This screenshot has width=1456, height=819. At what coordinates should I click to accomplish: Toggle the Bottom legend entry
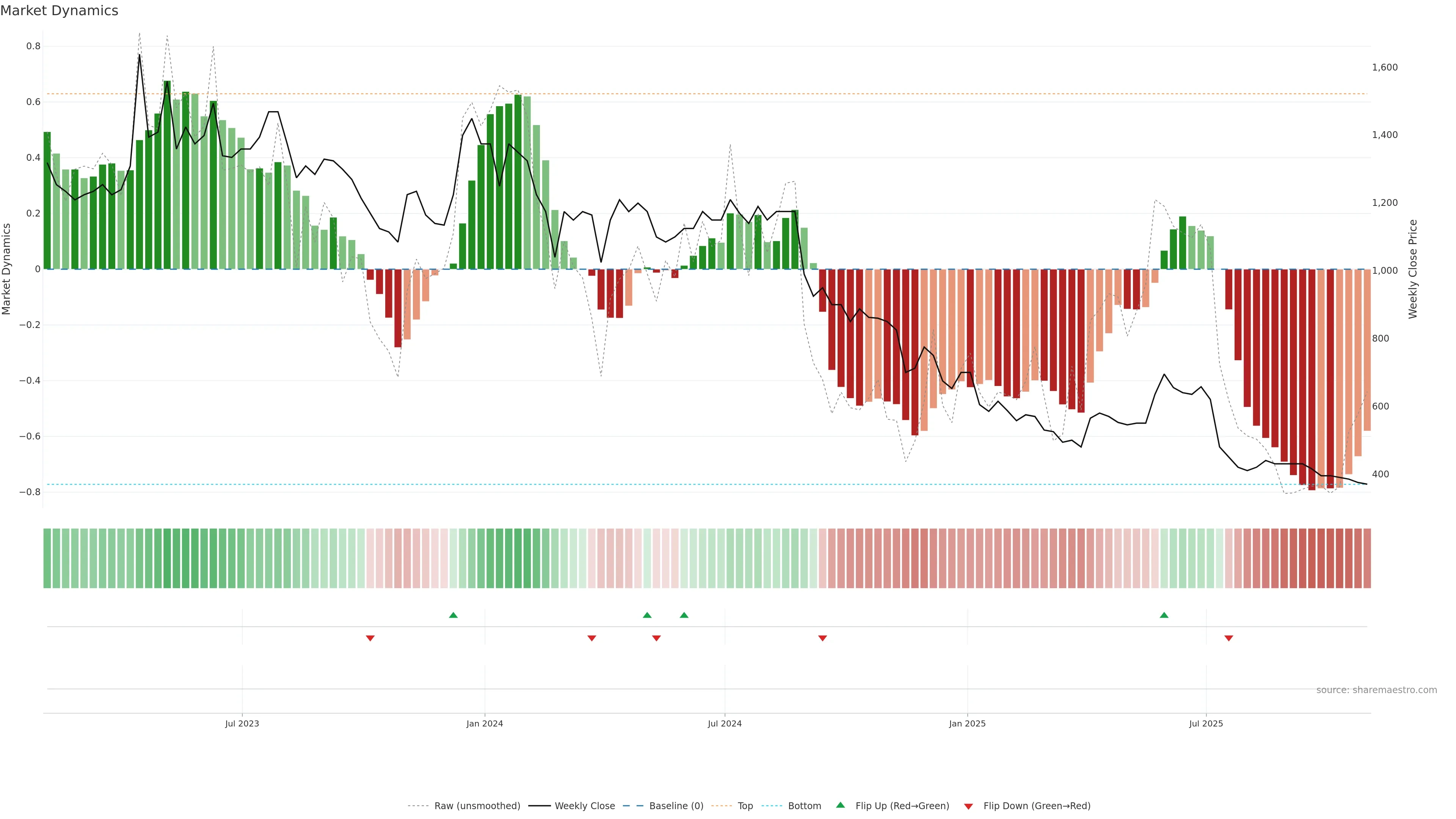pyautogui.click(x=804, y=806)
